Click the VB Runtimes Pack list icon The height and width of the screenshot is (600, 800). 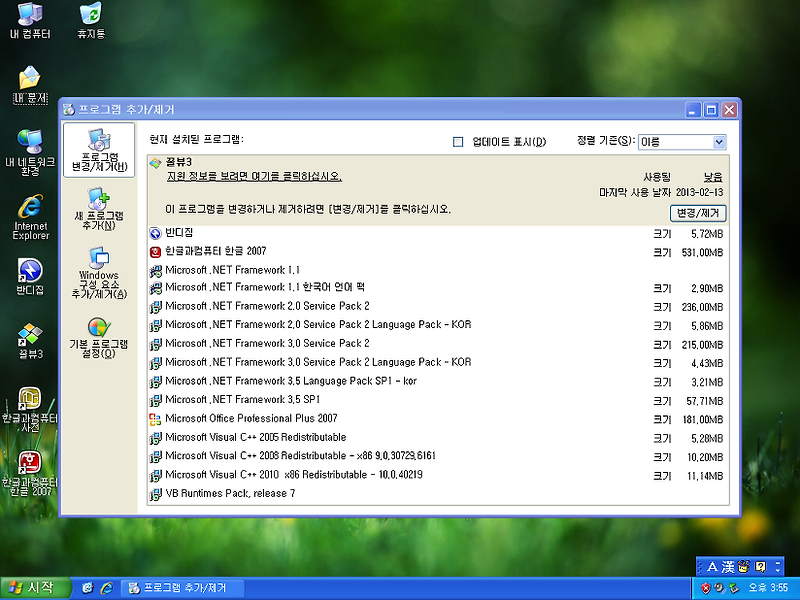156,494
